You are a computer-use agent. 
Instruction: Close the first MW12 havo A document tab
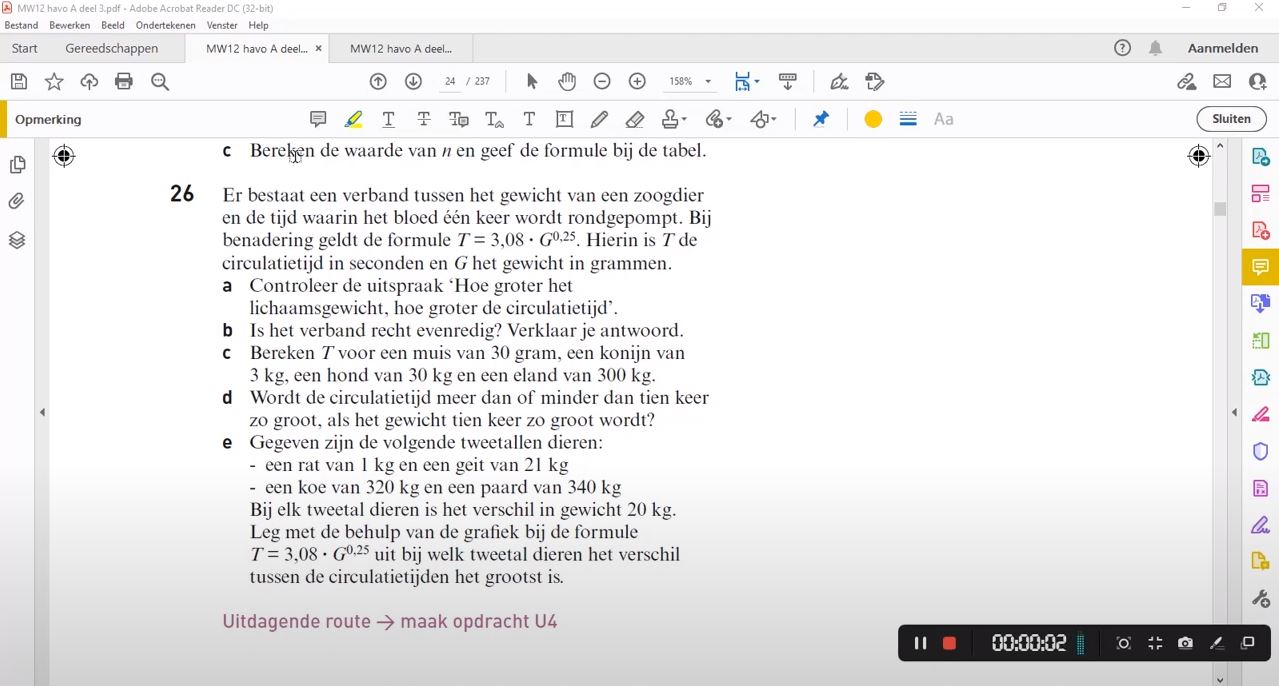pyautogui.click(x=319, y=48)
